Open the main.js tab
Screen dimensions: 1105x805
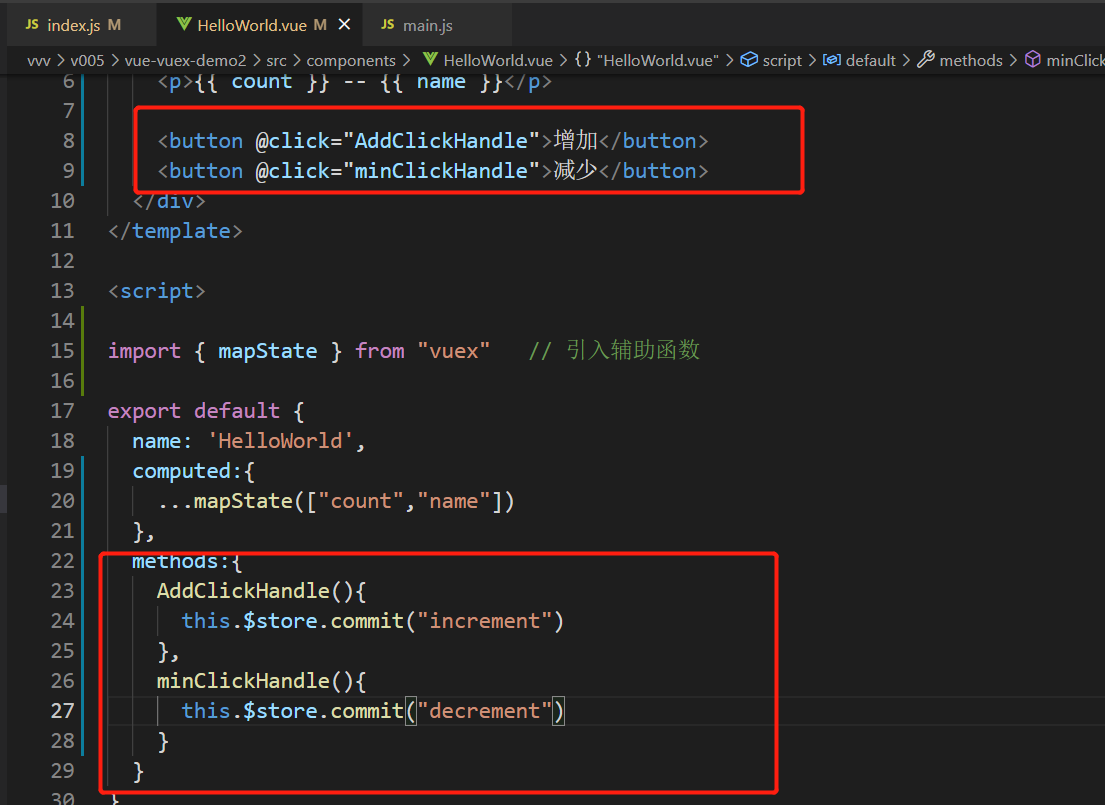pyautogui.click(x=427, y=25)
